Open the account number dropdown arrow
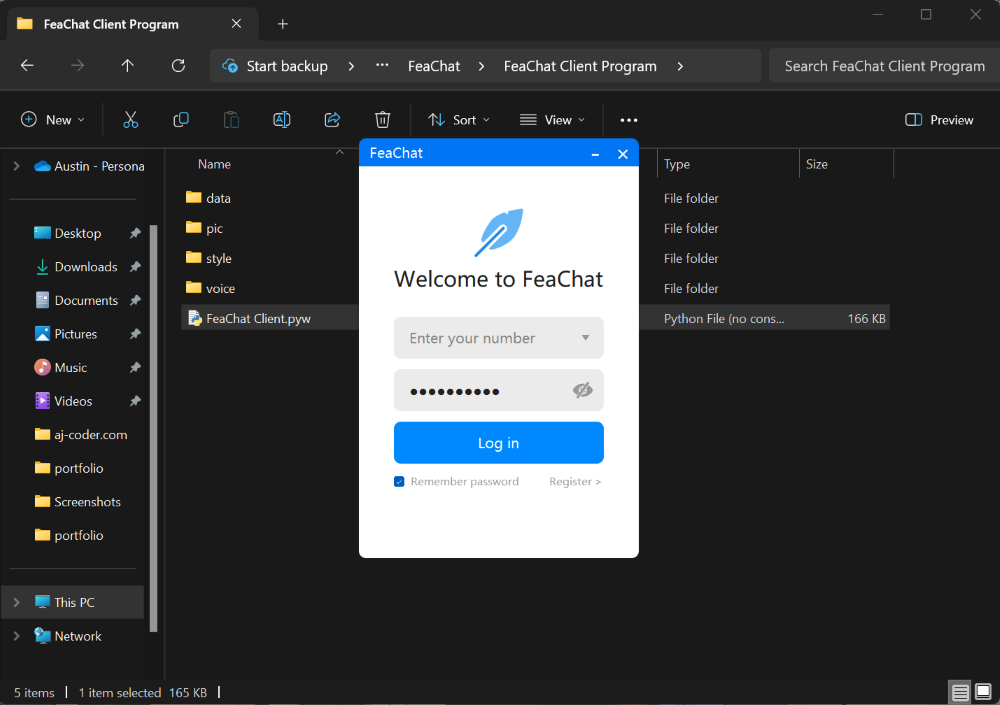The image size is (1000, 705). click(585, 338)
